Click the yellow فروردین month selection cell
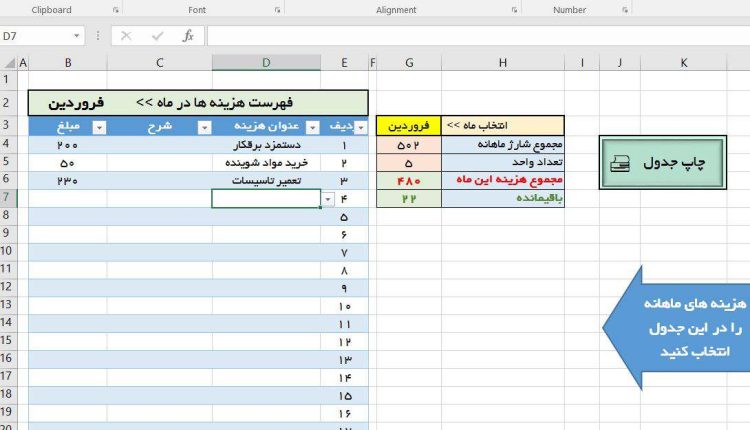The height and width of the screenshot is (430, 750). click(409, 126)
